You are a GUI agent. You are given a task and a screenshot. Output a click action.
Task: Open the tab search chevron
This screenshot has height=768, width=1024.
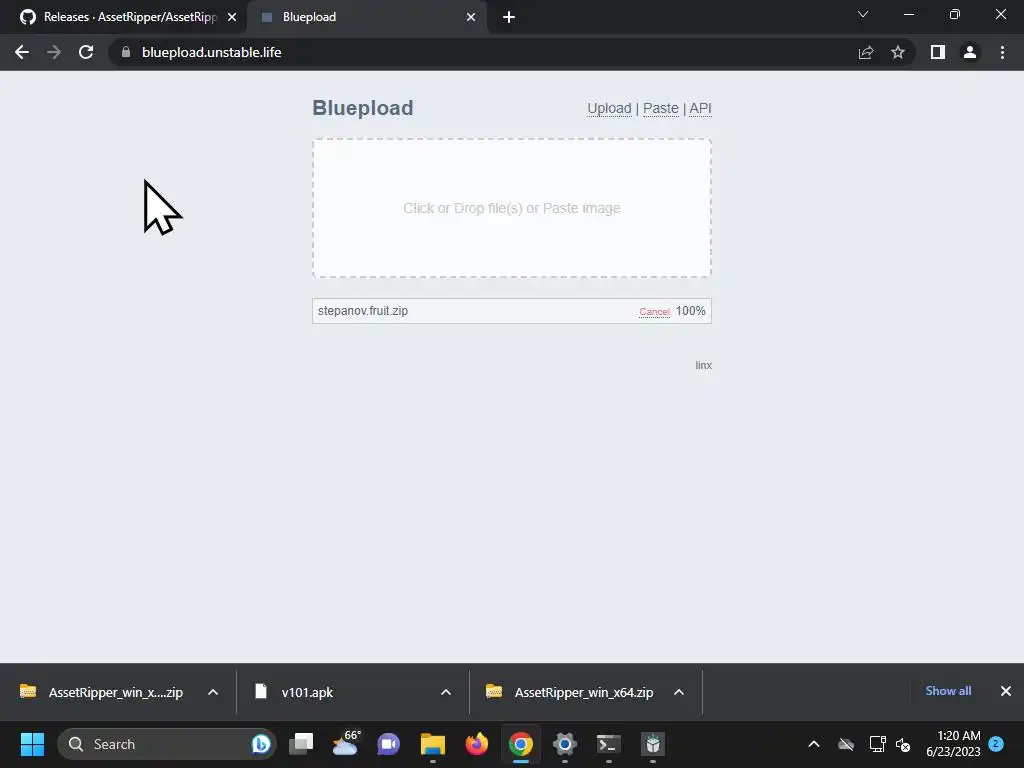[863, 14]
